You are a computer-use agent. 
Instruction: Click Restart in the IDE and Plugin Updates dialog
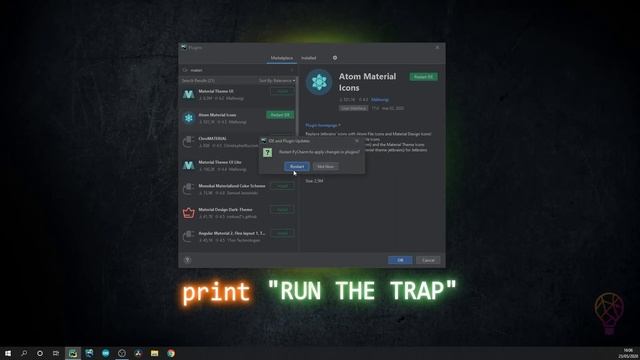(x=297, y=167)
